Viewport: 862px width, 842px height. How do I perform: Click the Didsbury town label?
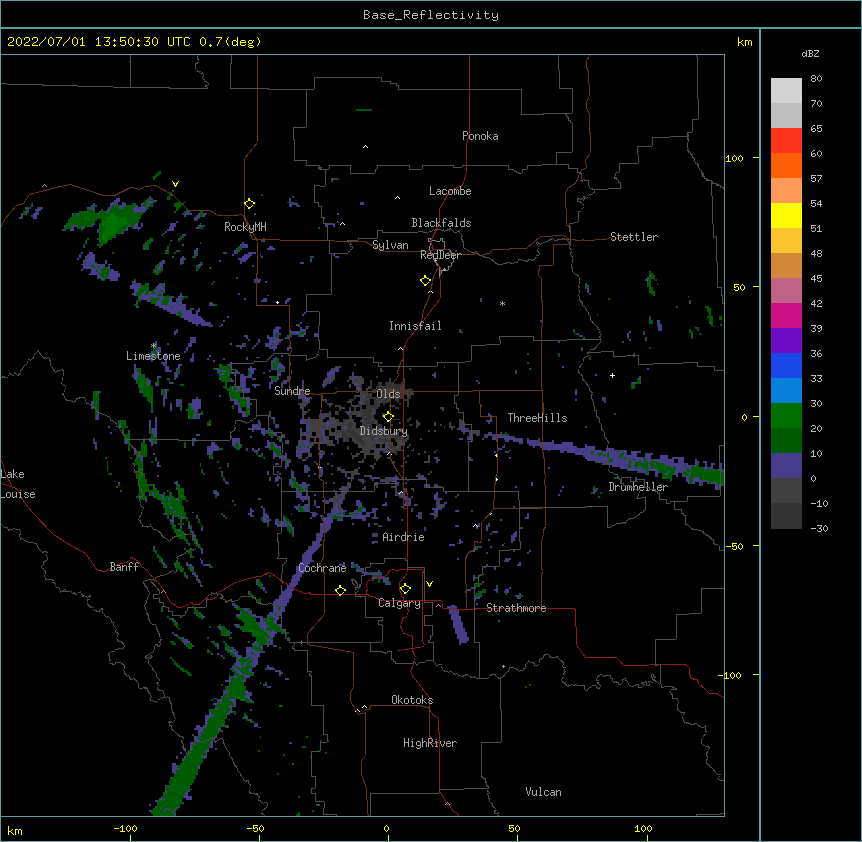click(383, 431)
